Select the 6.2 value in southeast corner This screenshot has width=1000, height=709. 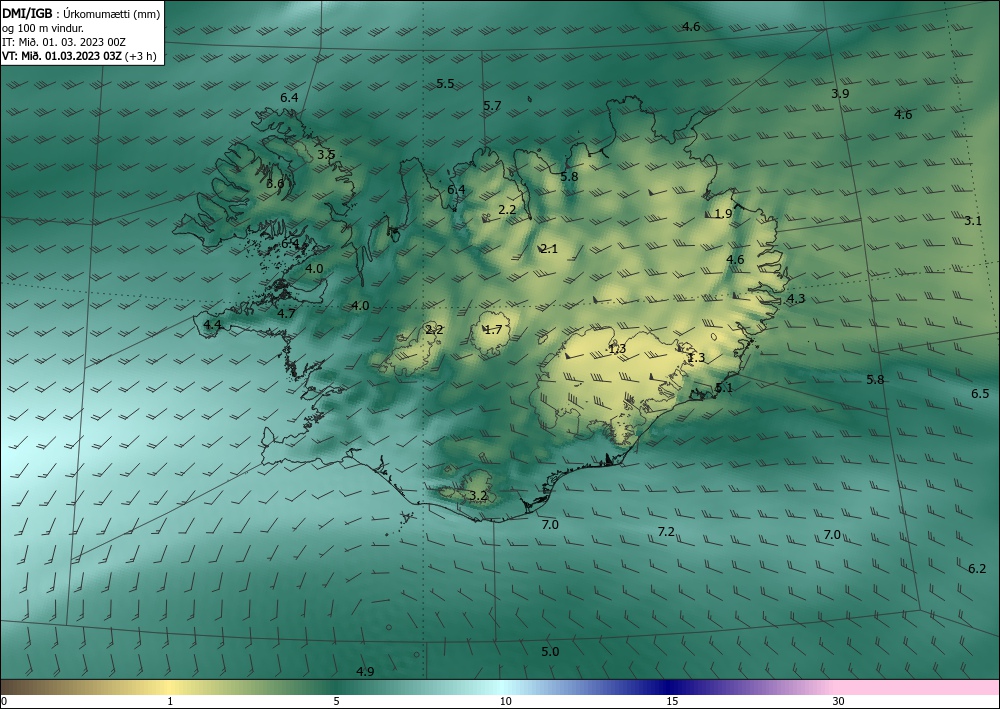[977, 569]
